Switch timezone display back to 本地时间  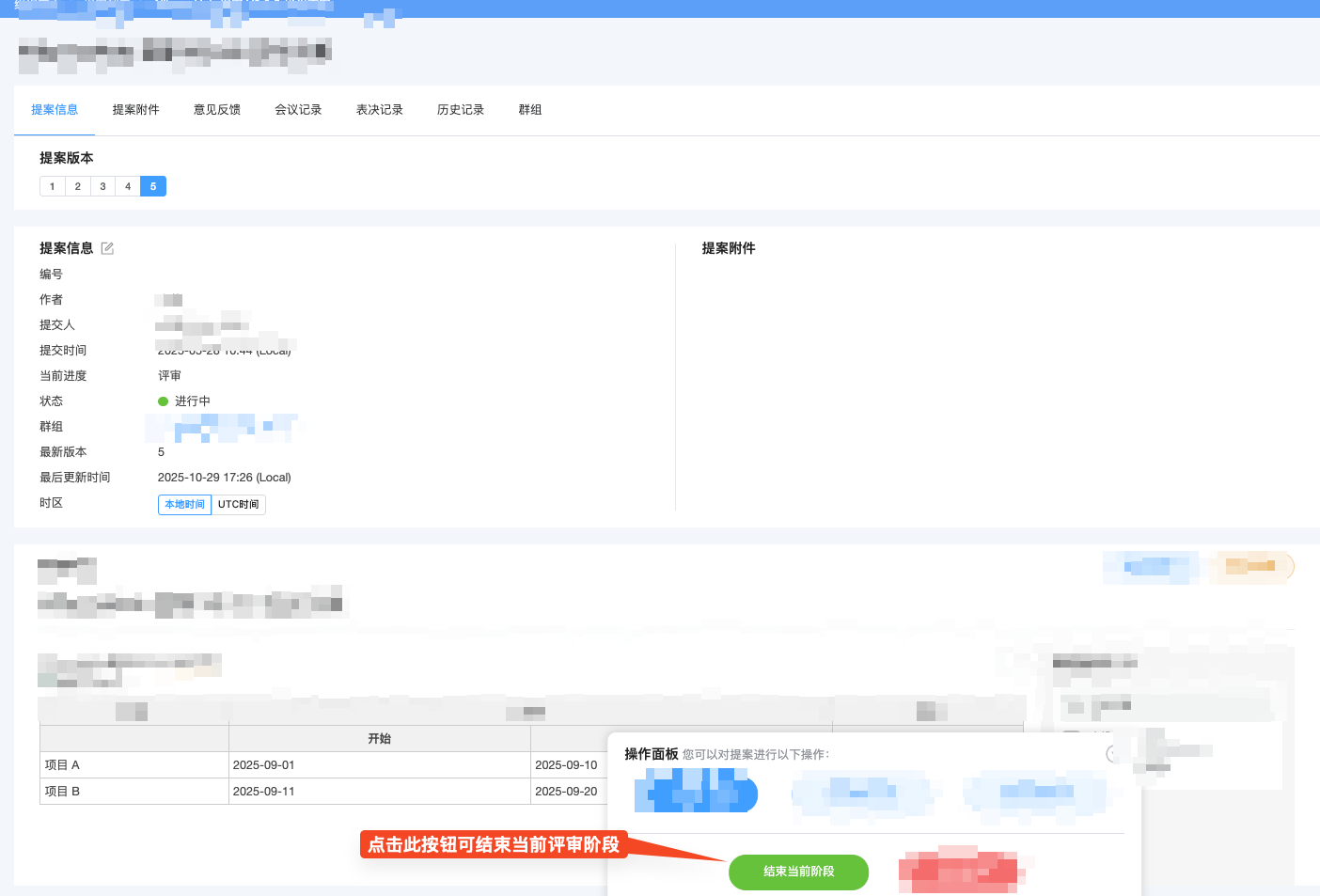[x=184, y=504]
